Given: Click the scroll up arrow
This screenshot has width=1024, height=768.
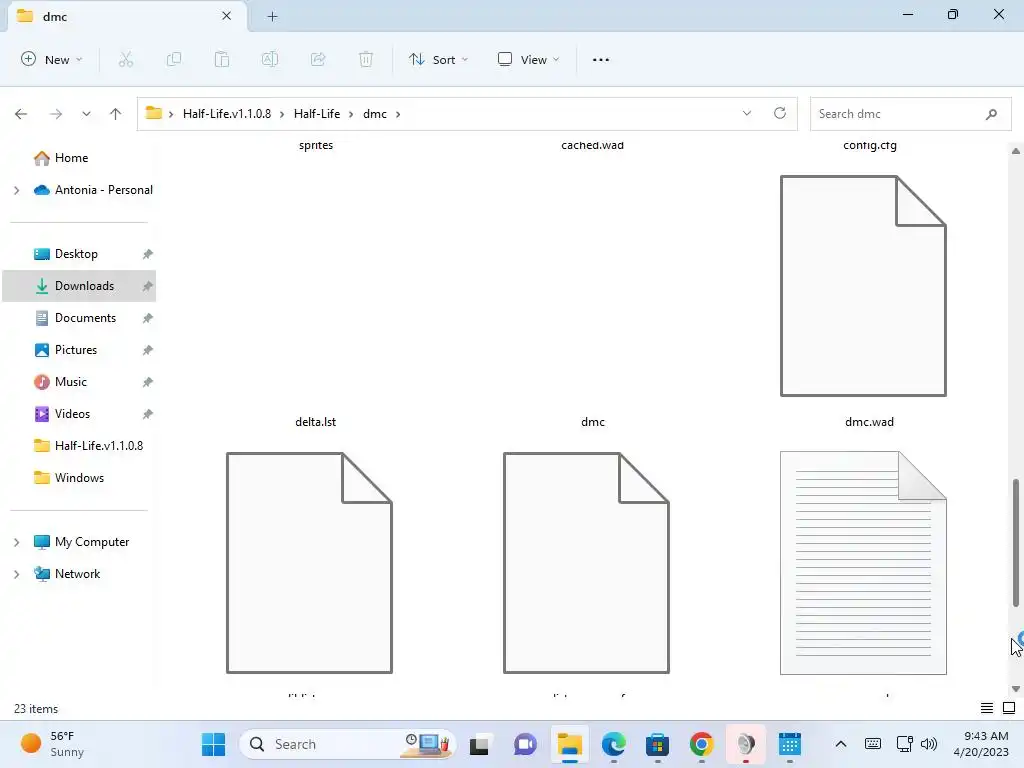Looking at the screenshot, I should click(1016, 151).
